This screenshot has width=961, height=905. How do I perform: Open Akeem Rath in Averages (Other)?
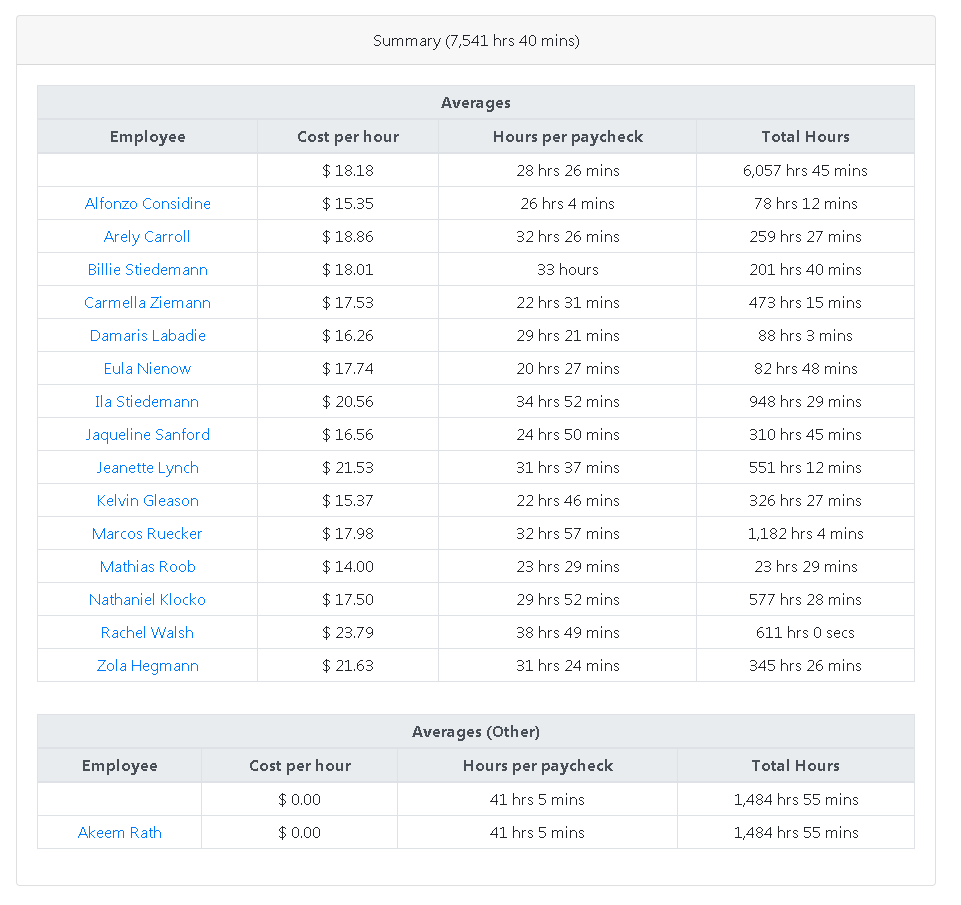tap(119, 833)
